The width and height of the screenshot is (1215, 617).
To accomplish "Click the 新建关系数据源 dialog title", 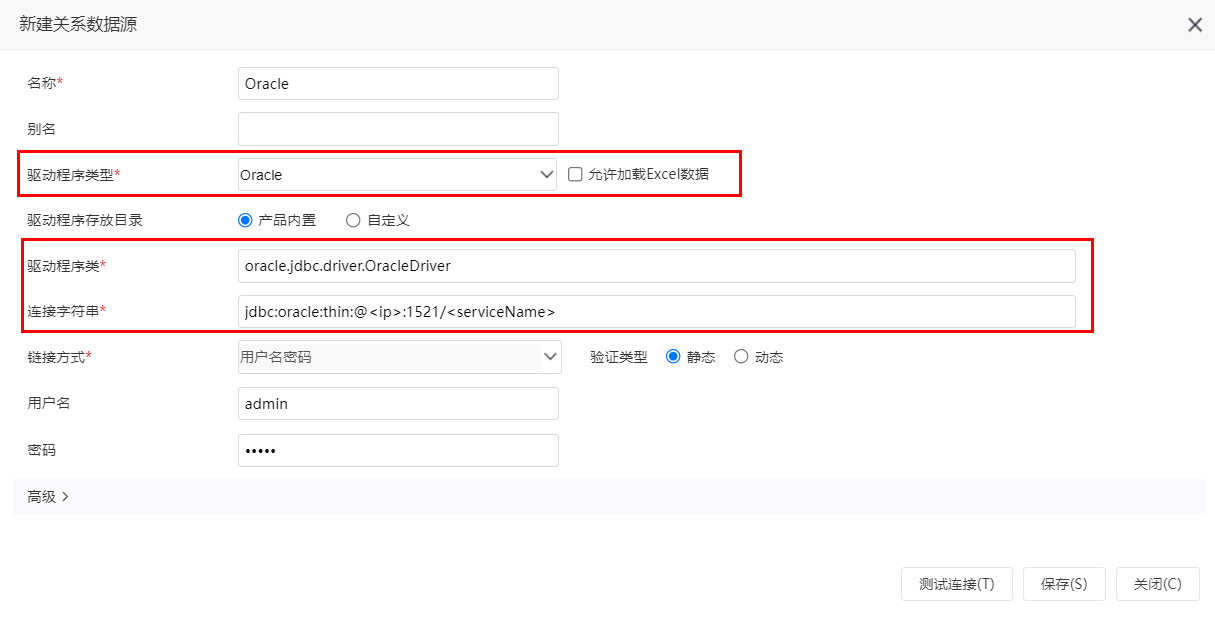I will tap(78, 25).
